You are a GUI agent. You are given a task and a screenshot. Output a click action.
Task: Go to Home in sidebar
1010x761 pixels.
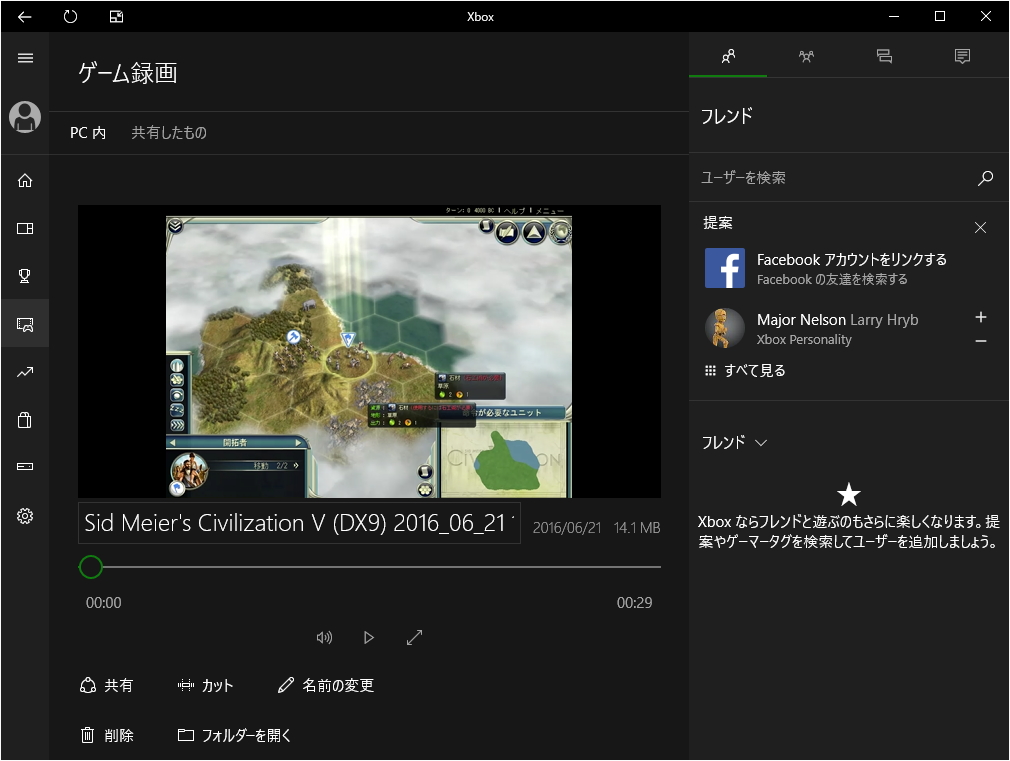25,180
